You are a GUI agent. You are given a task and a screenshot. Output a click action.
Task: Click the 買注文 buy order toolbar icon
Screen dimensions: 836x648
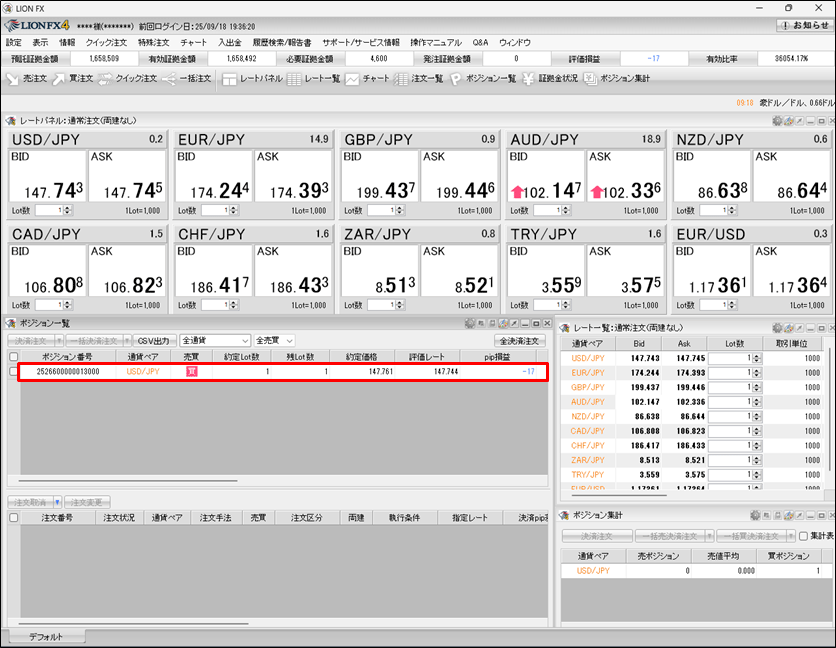pyautogui.click(x=73, y=78)
